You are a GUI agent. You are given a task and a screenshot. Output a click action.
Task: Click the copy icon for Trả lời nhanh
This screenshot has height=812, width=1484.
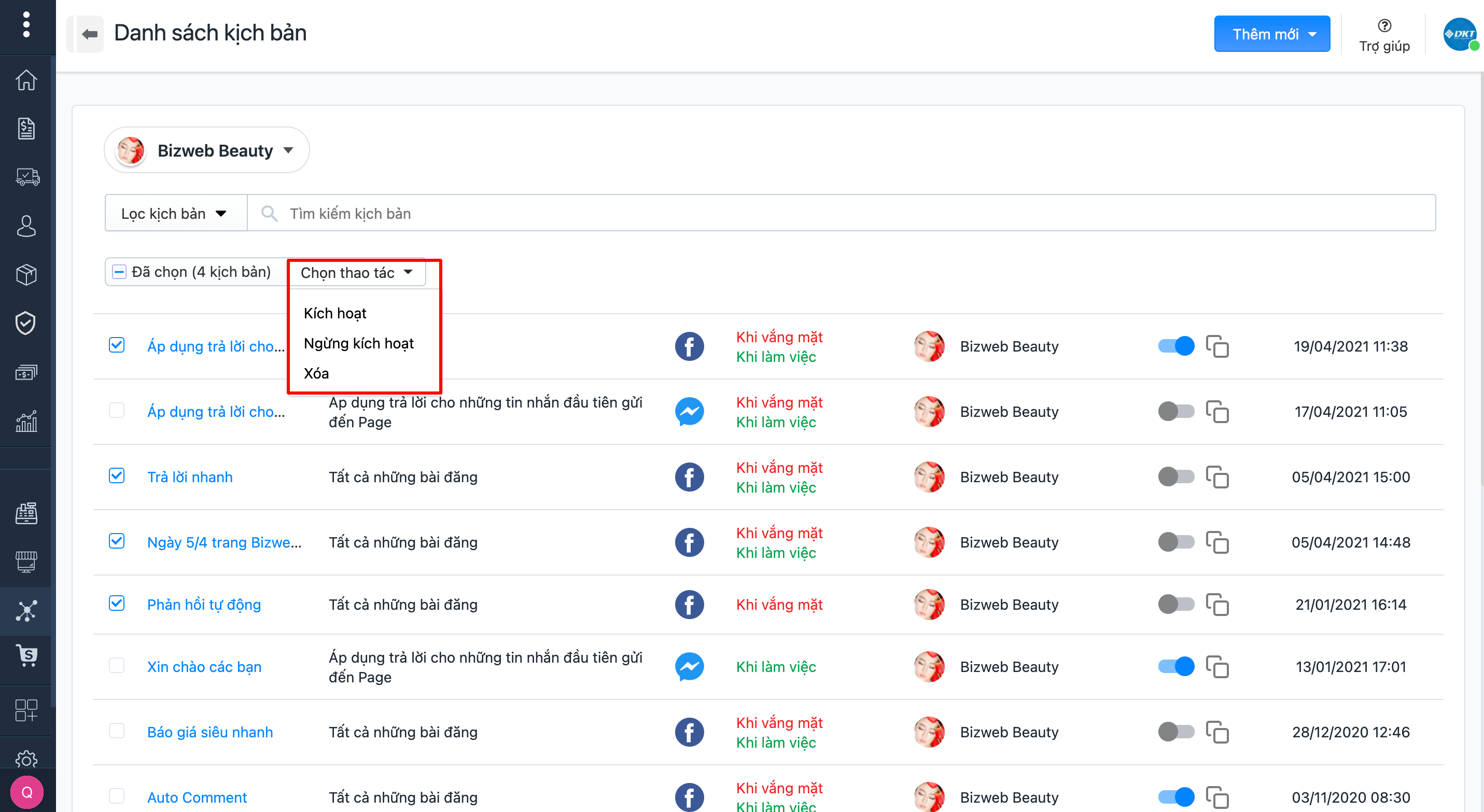(1216, 477)
